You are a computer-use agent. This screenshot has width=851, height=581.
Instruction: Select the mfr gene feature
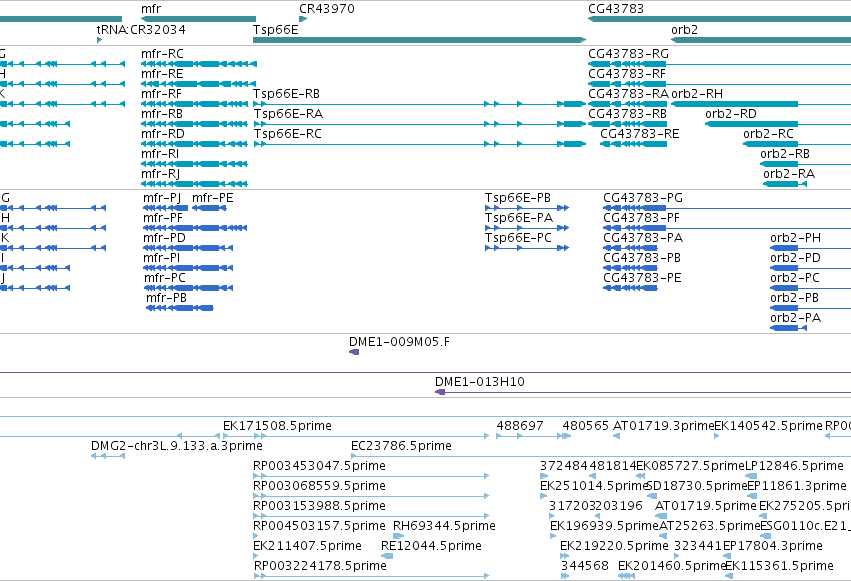coord(198,19)
